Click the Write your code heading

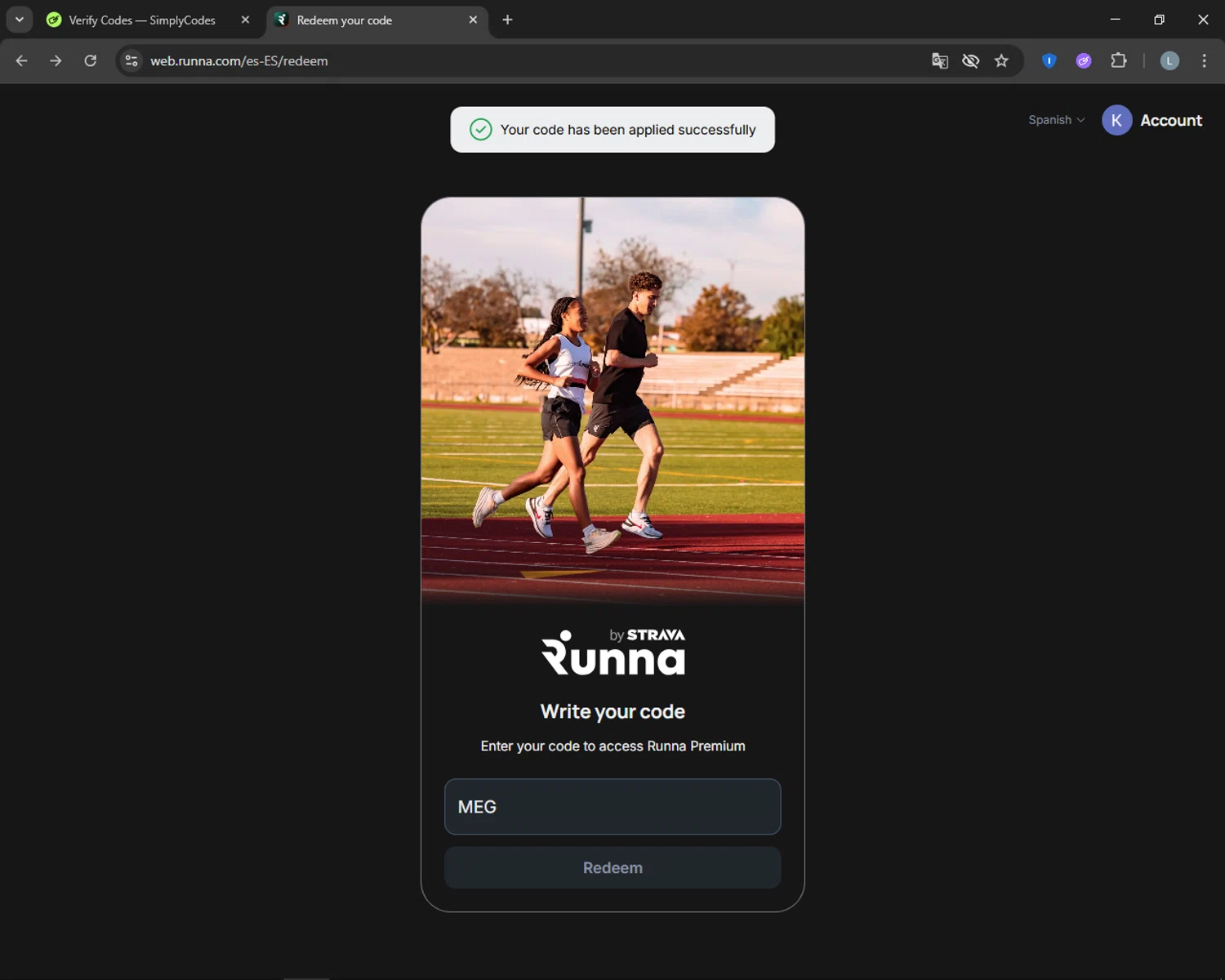612,711
